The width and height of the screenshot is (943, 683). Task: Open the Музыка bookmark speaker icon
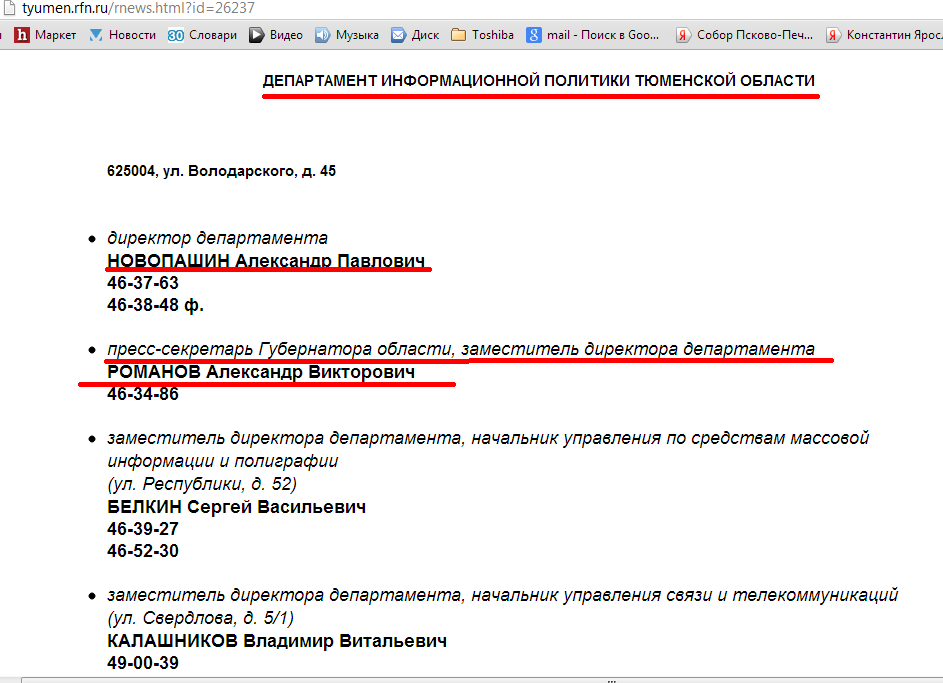(x=322, y=35)
